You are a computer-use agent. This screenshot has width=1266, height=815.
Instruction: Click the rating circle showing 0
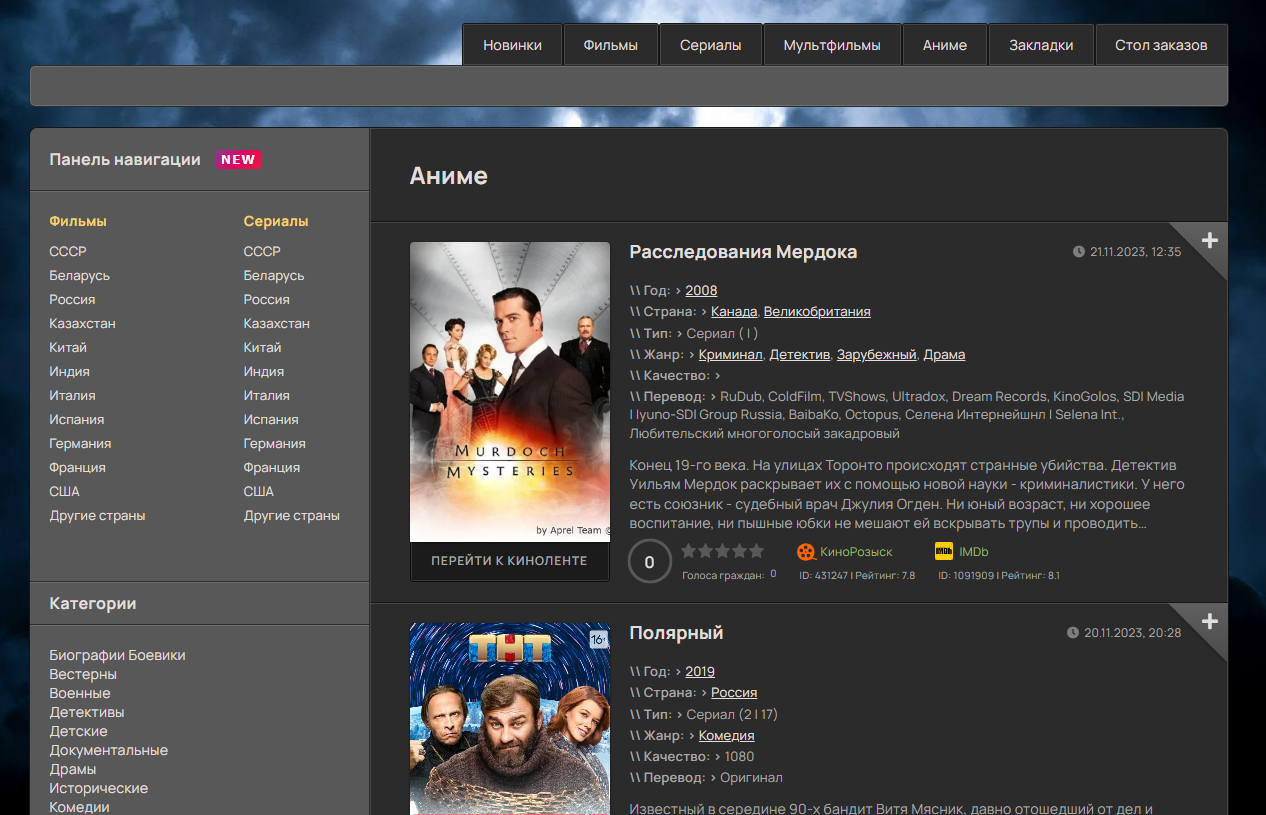(649, 561)
